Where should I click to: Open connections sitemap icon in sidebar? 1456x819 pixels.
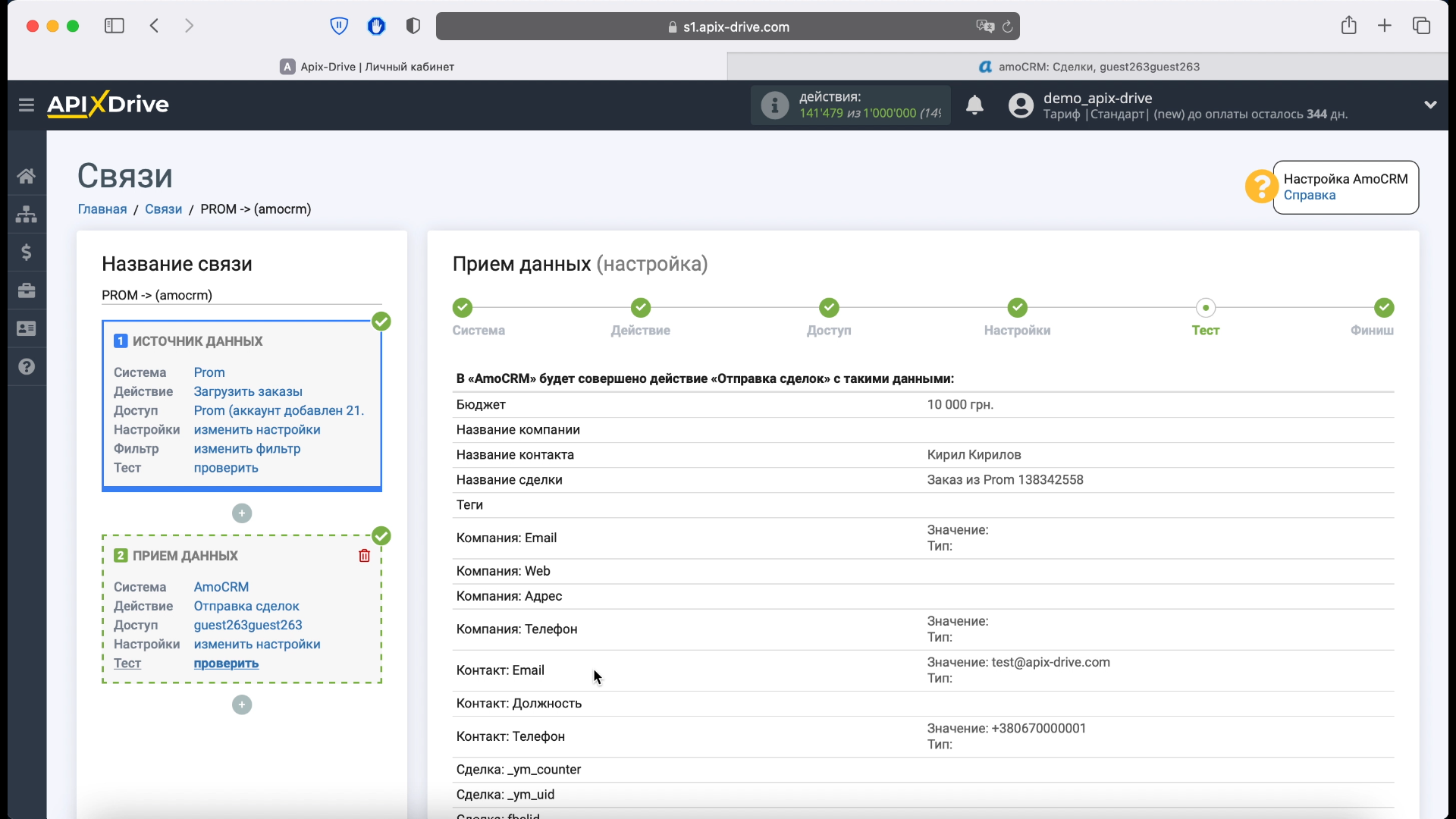pos(27,214)
